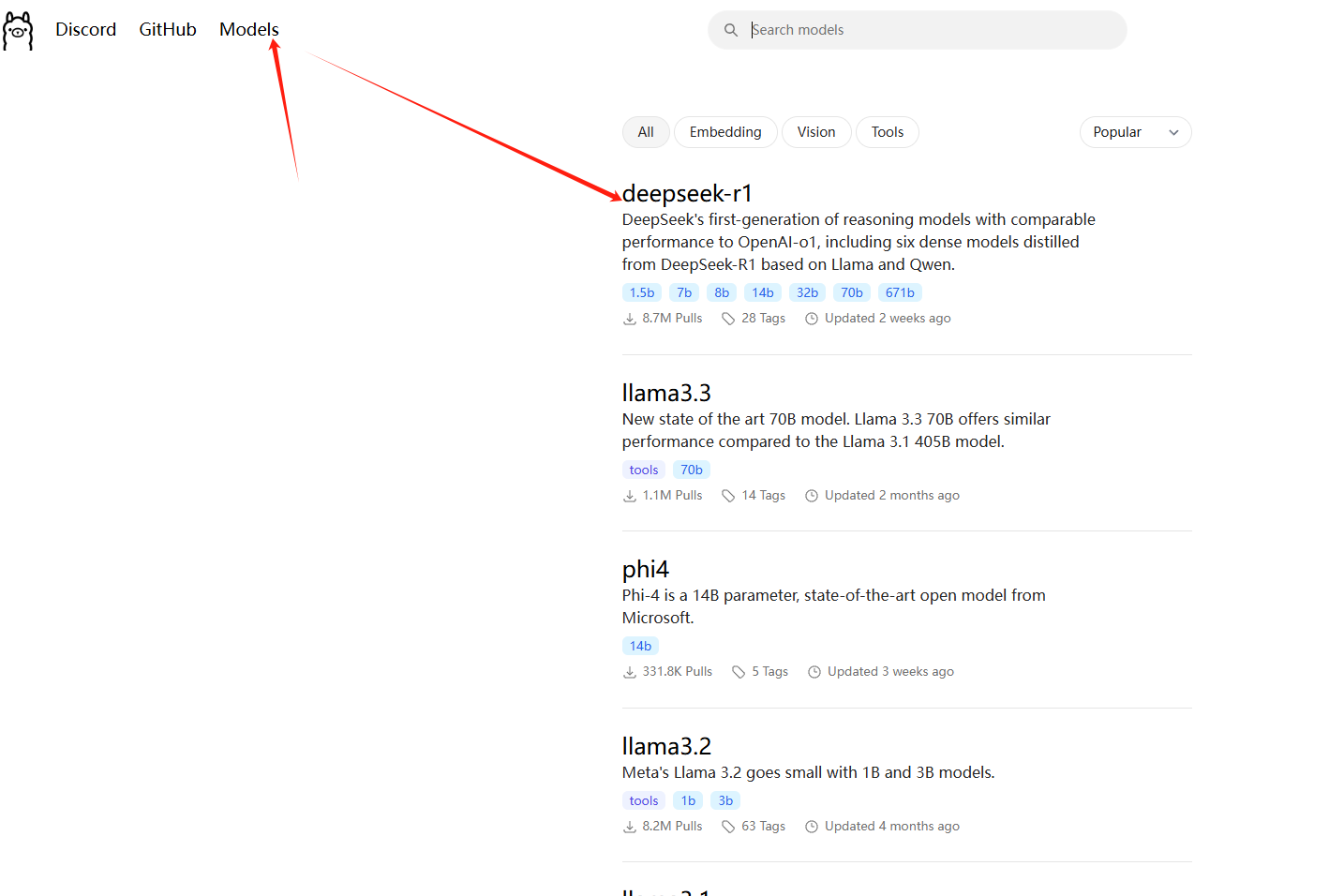
Task: Click the clock icon beside Updated 2 months ago
Action: click(812, 496)
